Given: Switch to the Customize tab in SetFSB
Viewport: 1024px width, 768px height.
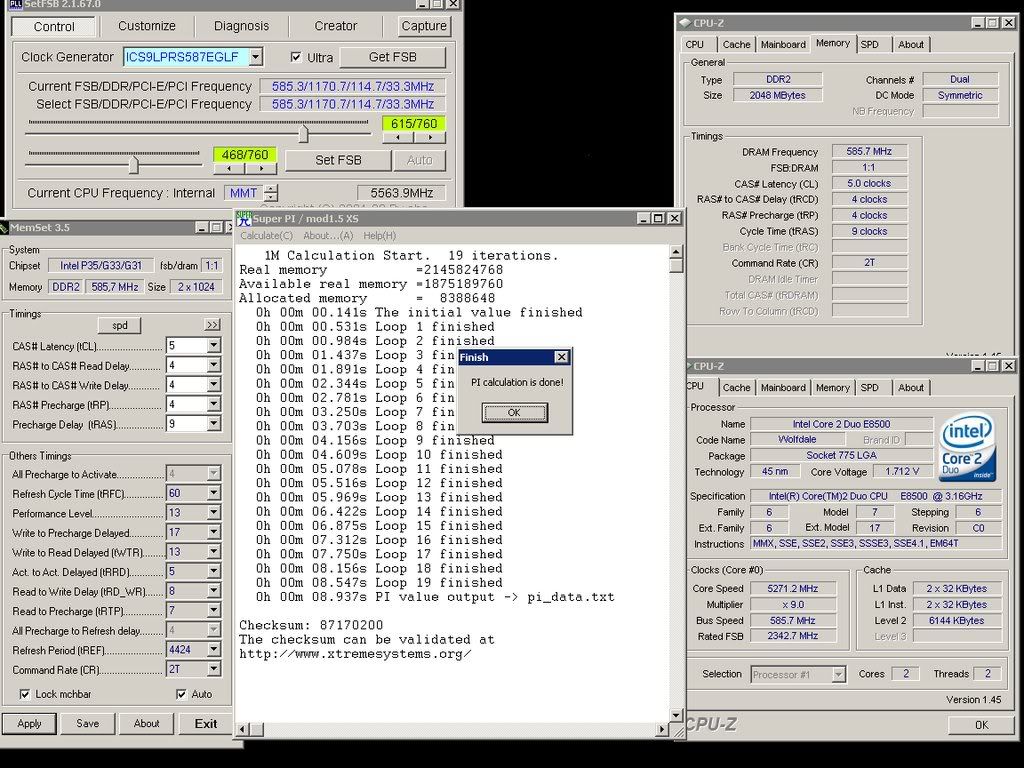Looking at the screenshot, I should [x=147, y=26].
